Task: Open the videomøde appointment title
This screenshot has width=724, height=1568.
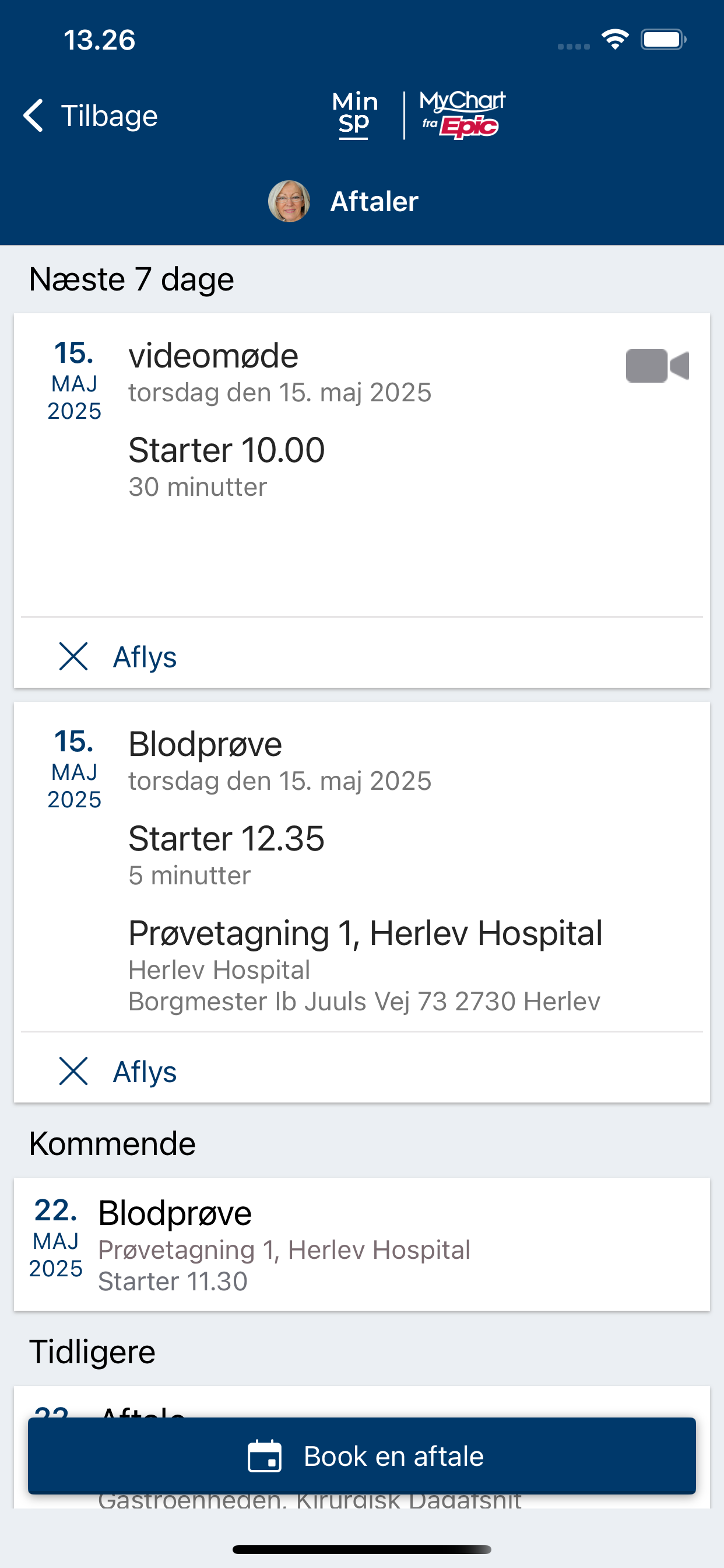Action: [x=213, y=355]
